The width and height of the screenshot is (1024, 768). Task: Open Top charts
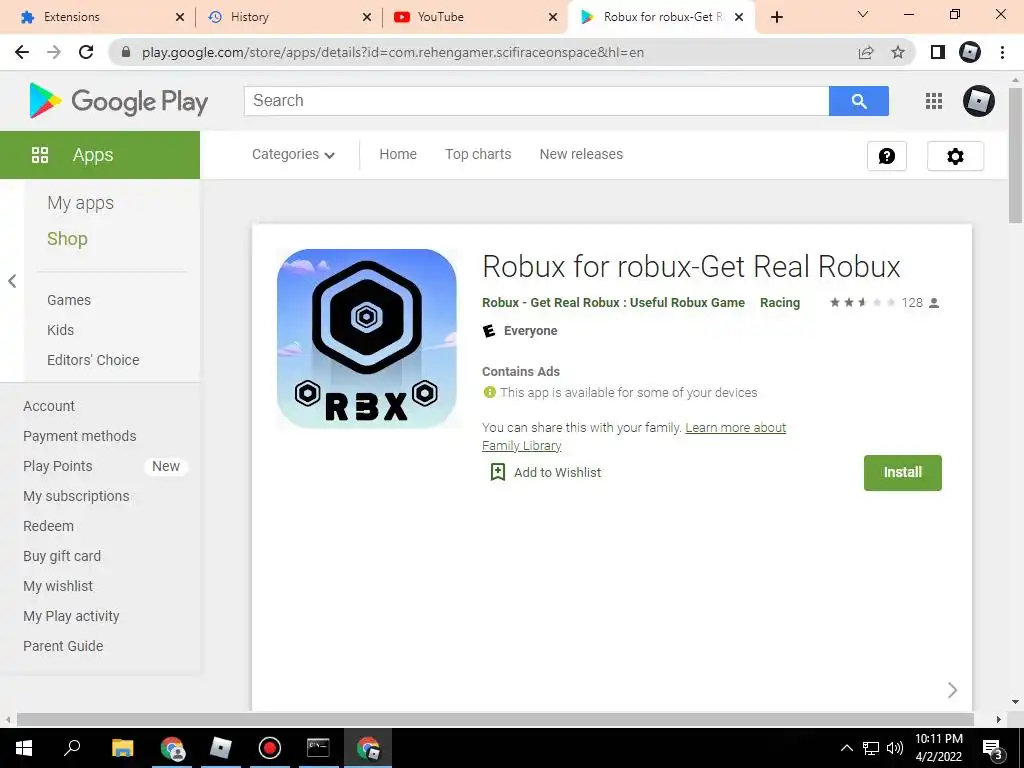(478, 154)
